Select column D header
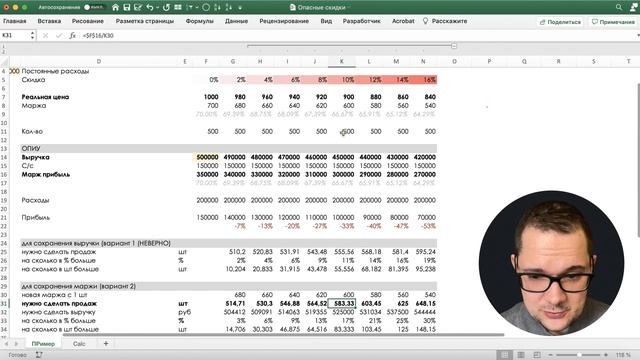 point(98,62)
